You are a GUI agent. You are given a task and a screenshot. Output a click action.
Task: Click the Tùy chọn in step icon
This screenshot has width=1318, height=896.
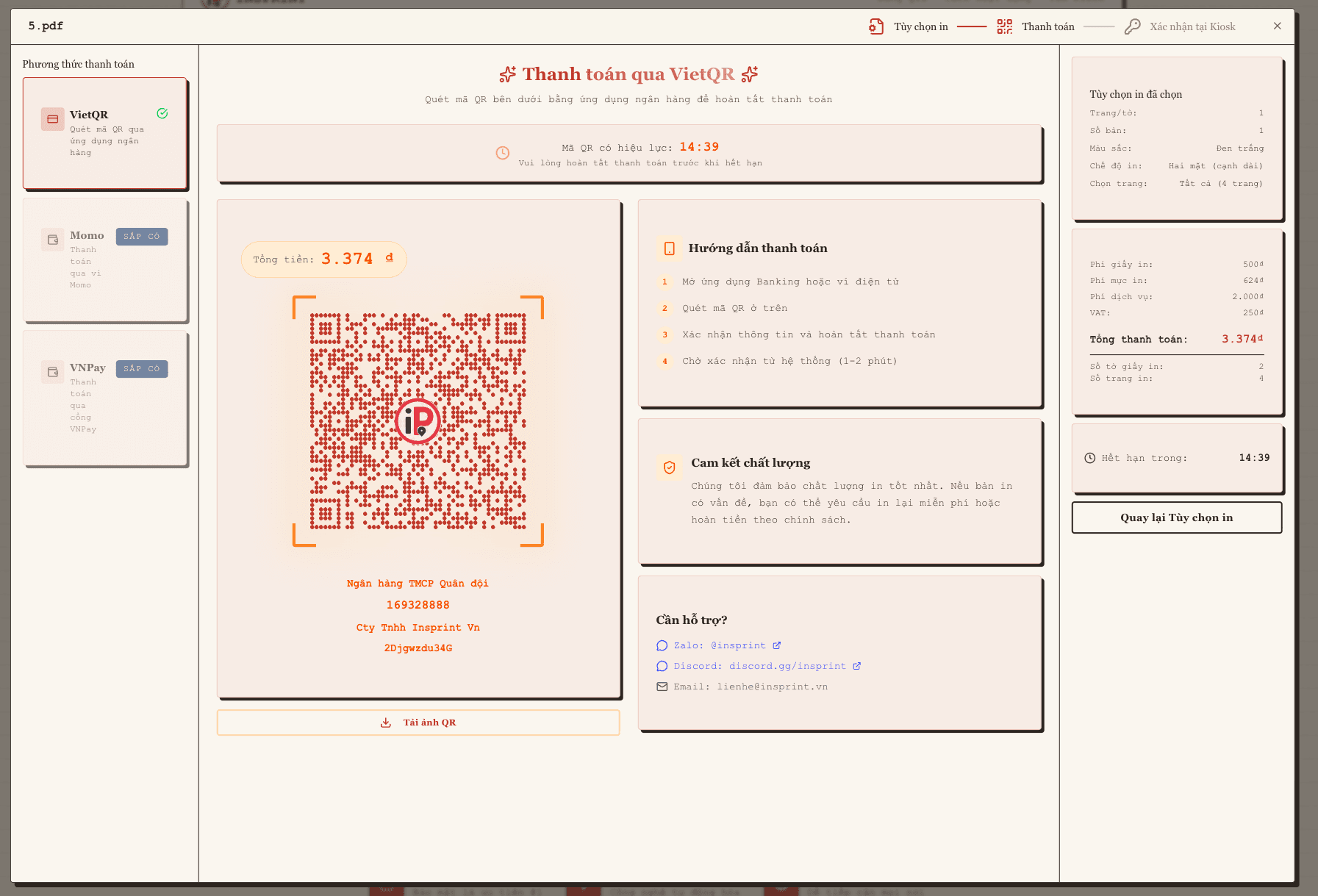[876, 26]
